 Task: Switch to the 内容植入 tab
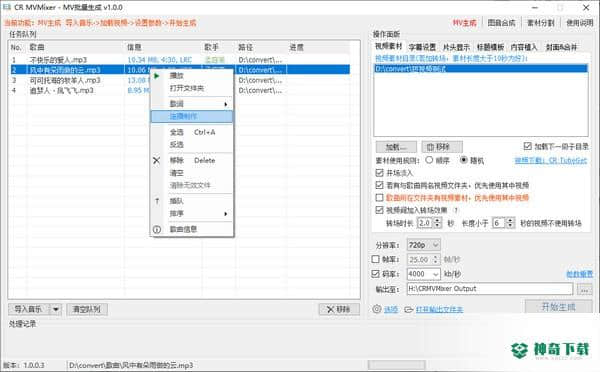click(x=524, y=47)
